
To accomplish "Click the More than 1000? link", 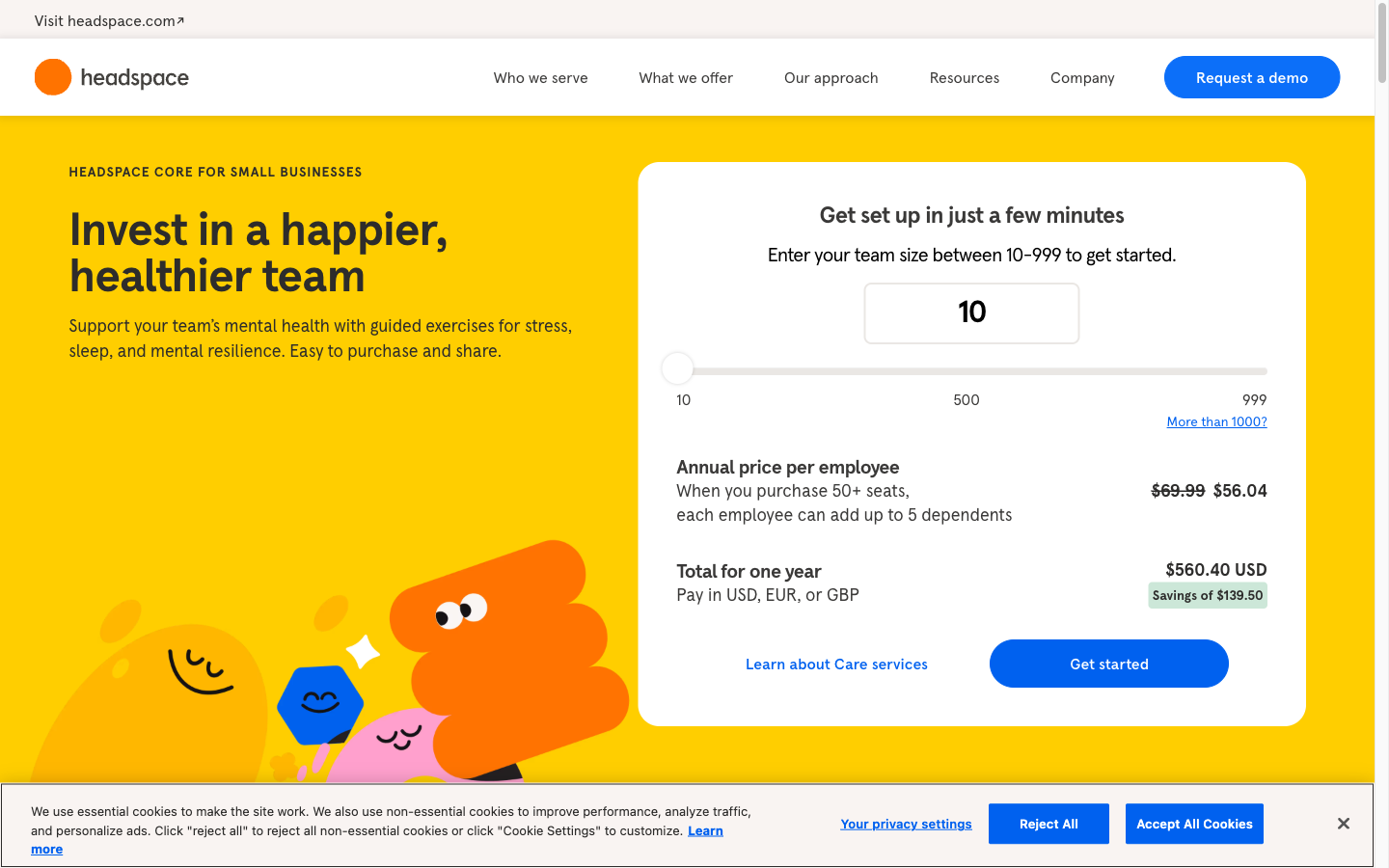I will (1216, 421).
